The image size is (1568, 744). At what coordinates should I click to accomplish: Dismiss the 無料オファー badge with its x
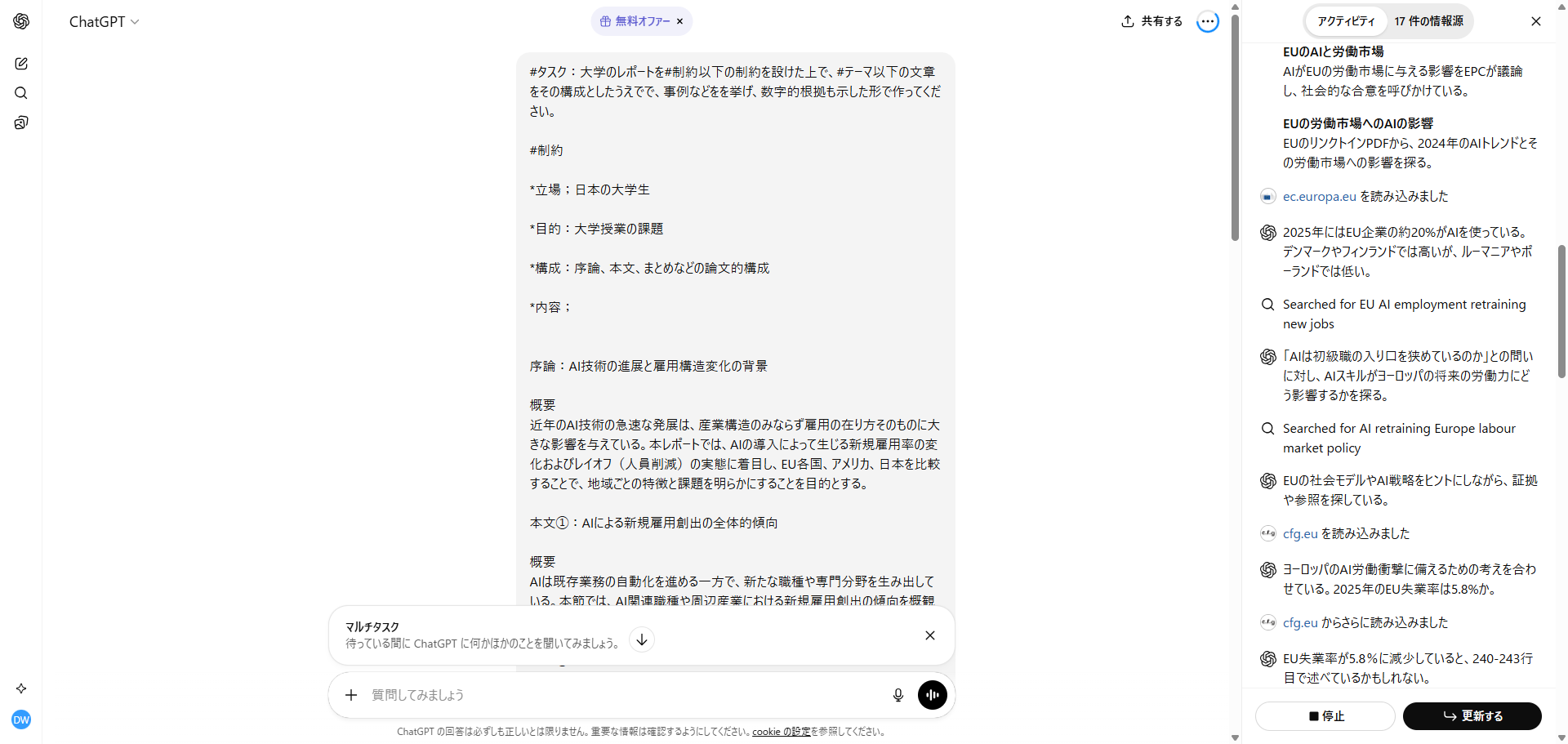[x=679, y=22]
